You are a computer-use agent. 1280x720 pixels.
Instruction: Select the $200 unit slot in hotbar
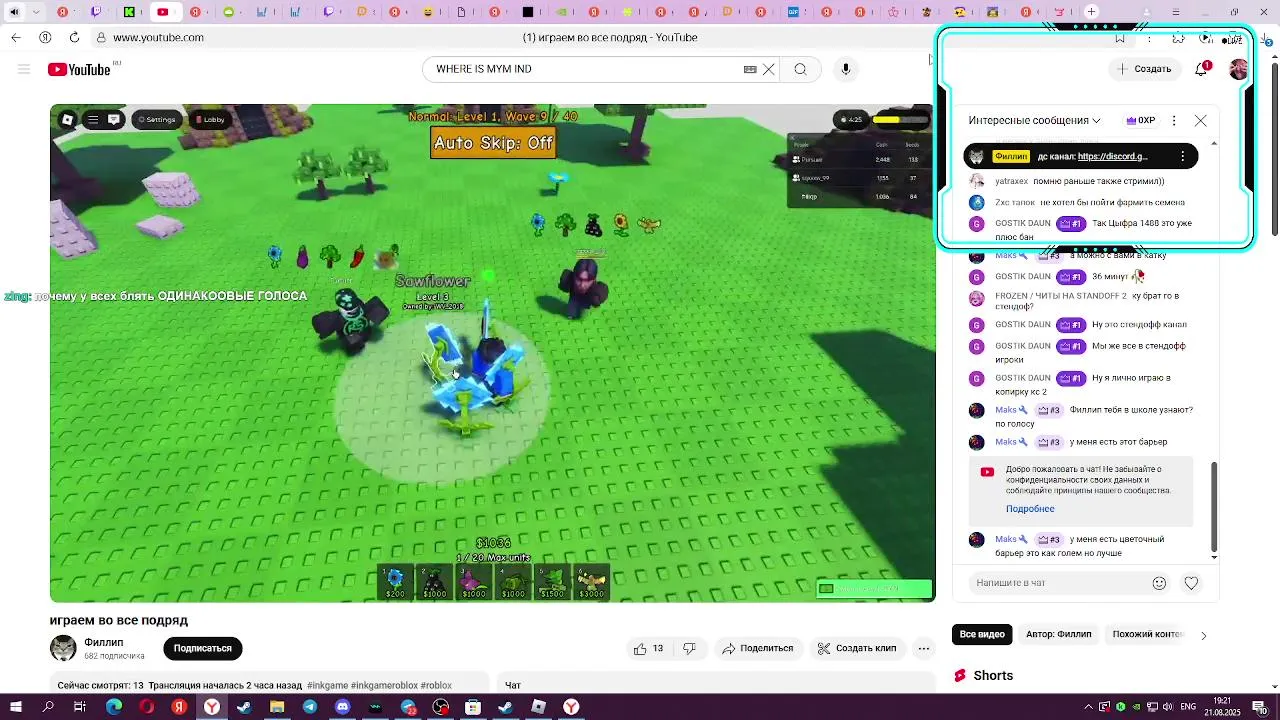pyautogui.click(x=395, y=582)
